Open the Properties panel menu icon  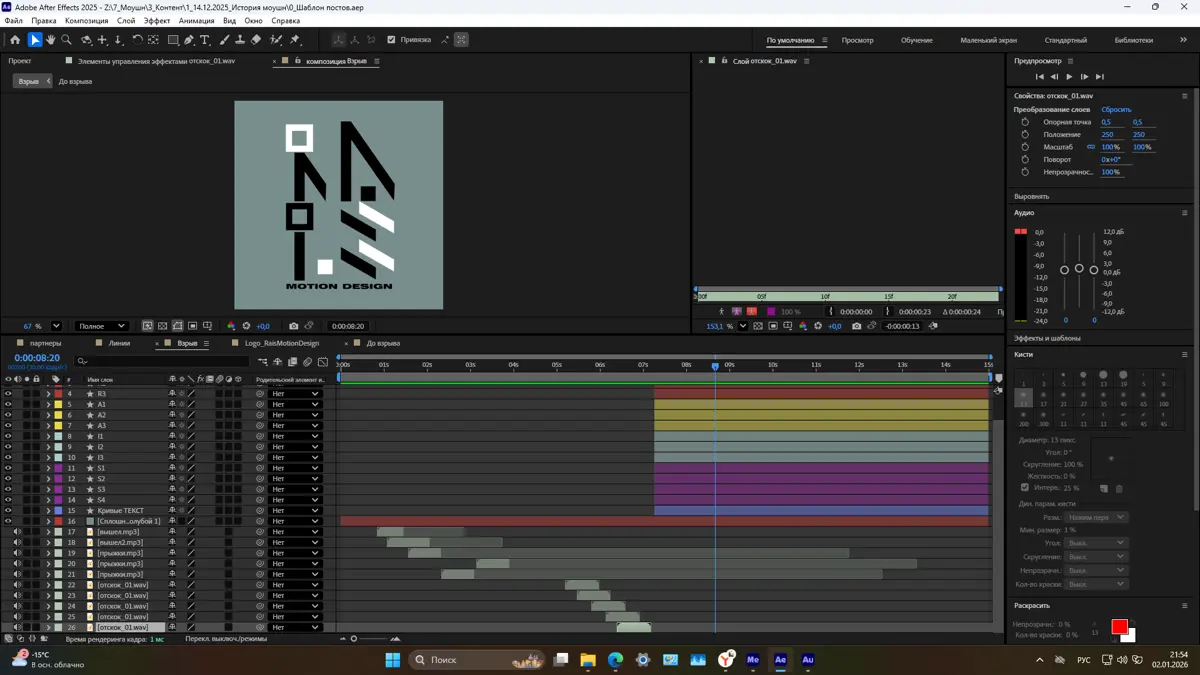[x=1185, y=96]
